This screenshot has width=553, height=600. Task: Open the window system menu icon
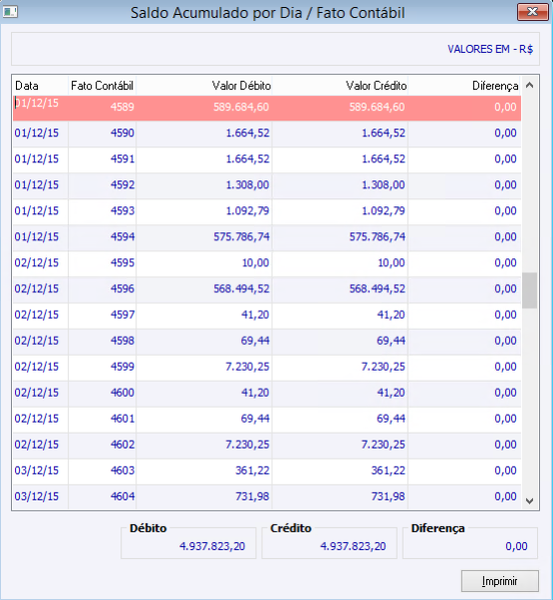pos(10,12)
